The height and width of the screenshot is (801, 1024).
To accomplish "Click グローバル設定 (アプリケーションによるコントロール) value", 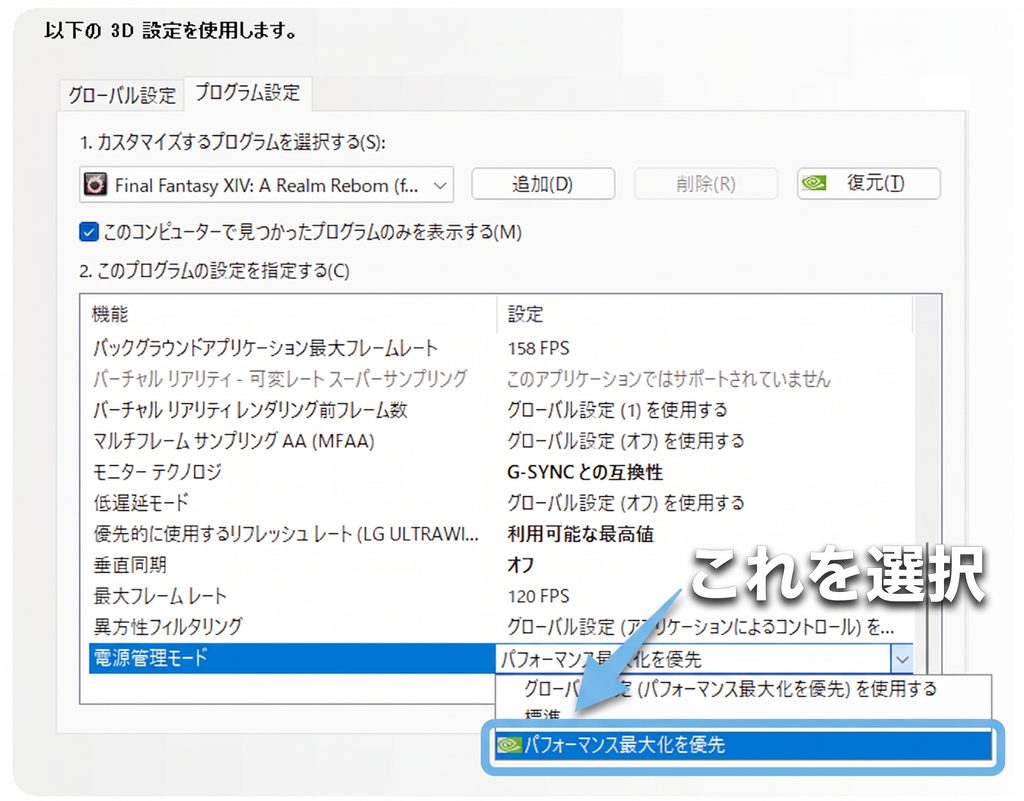I will [x=701, y=627].
